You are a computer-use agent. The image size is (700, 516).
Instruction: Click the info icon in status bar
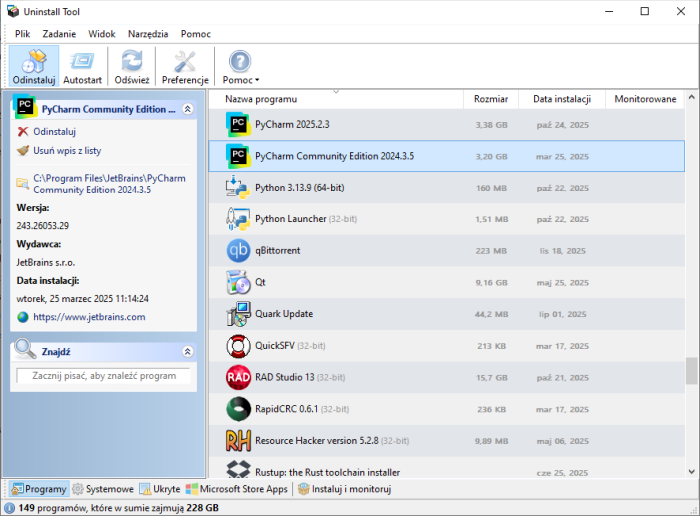[10, 508]
